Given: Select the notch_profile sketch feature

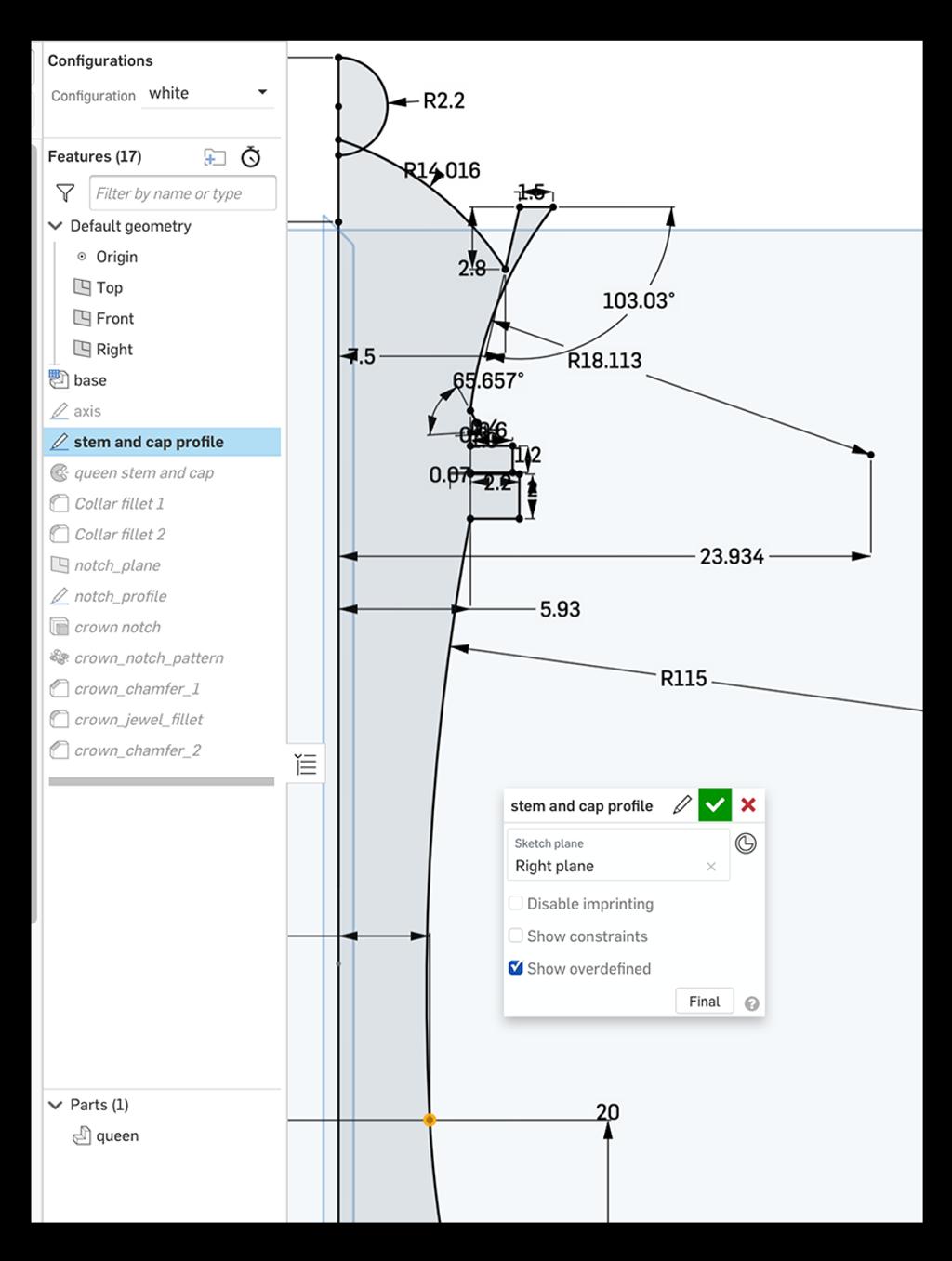Looking at the screenshot, I should pyautogui.click(x=121, y=596).
